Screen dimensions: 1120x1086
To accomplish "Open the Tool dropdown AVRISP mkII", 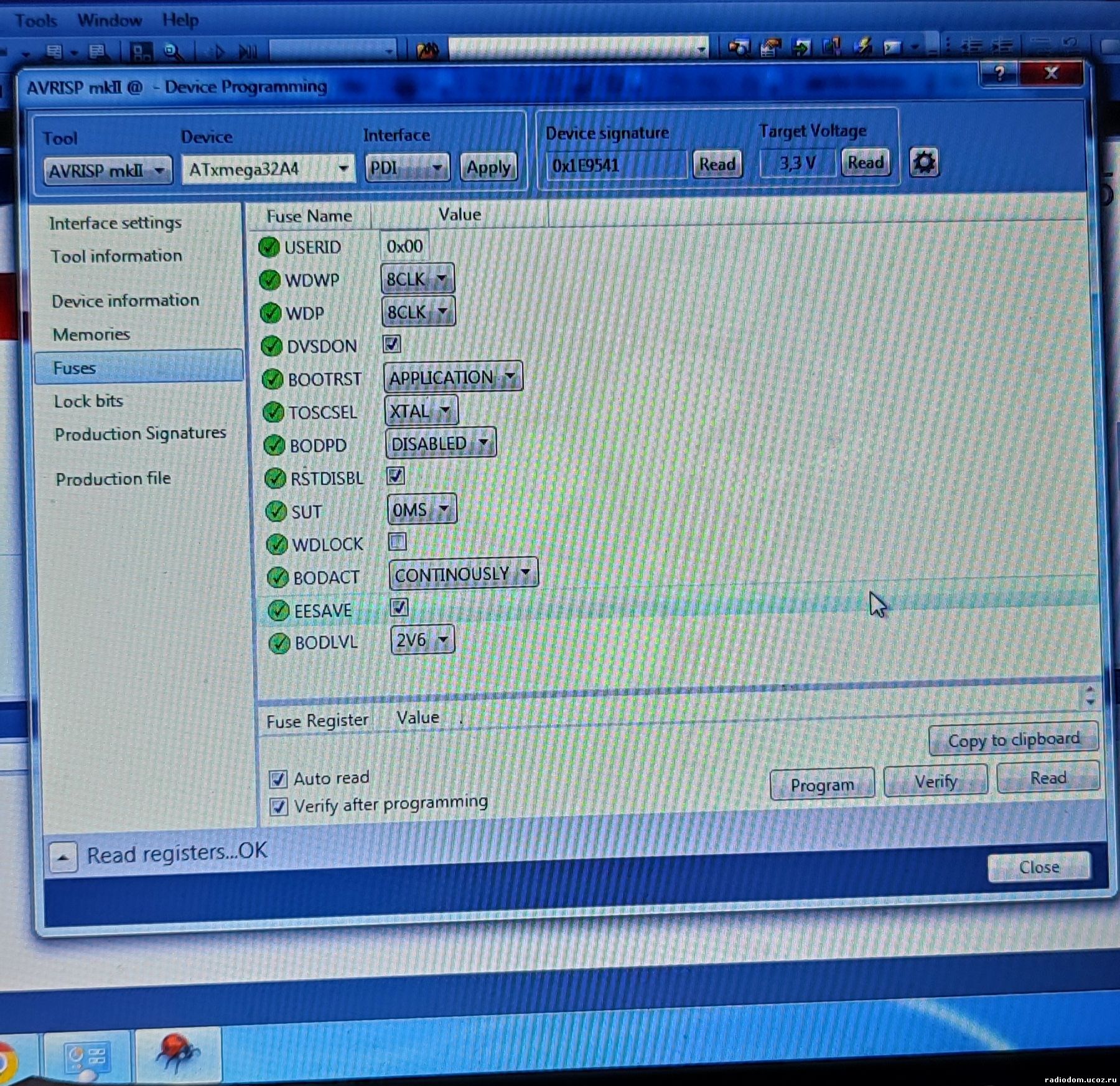I will coord(108,170).
